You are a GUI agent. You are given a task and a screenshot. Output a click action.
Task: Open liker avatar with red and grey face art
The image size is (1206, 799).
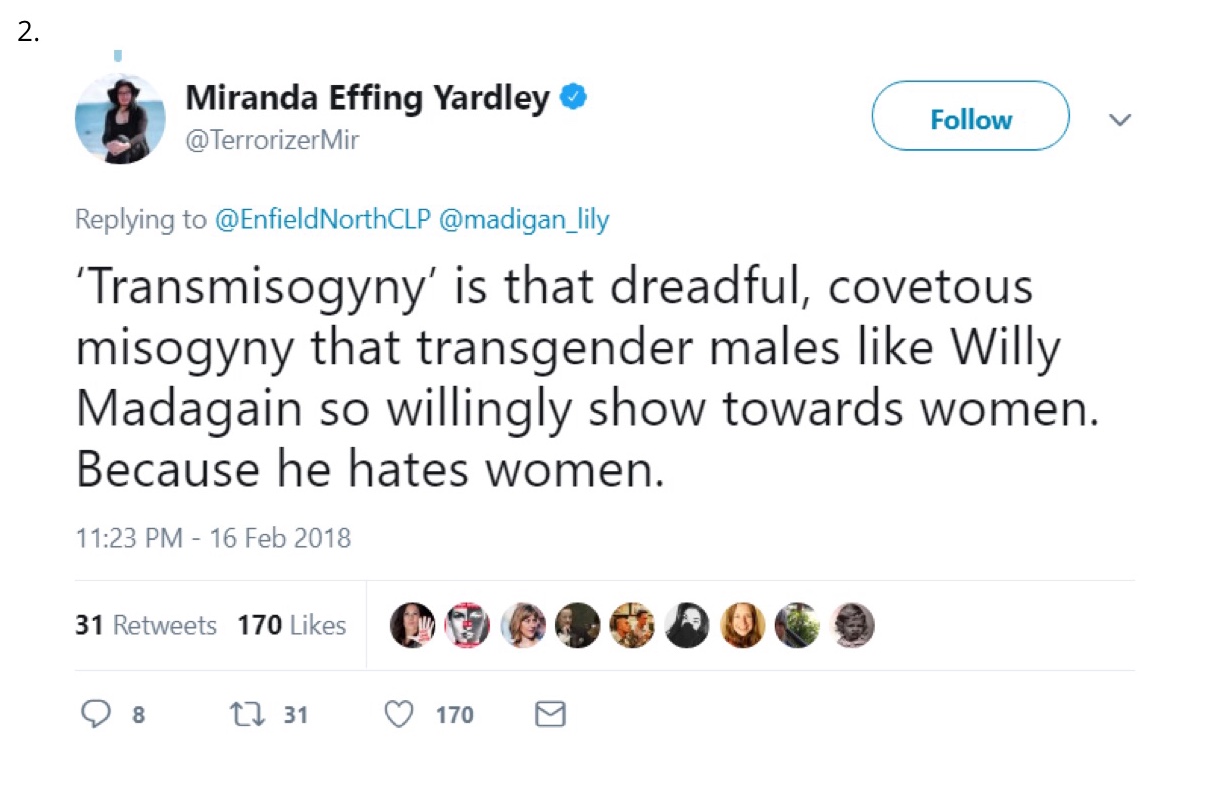point(467,626)
